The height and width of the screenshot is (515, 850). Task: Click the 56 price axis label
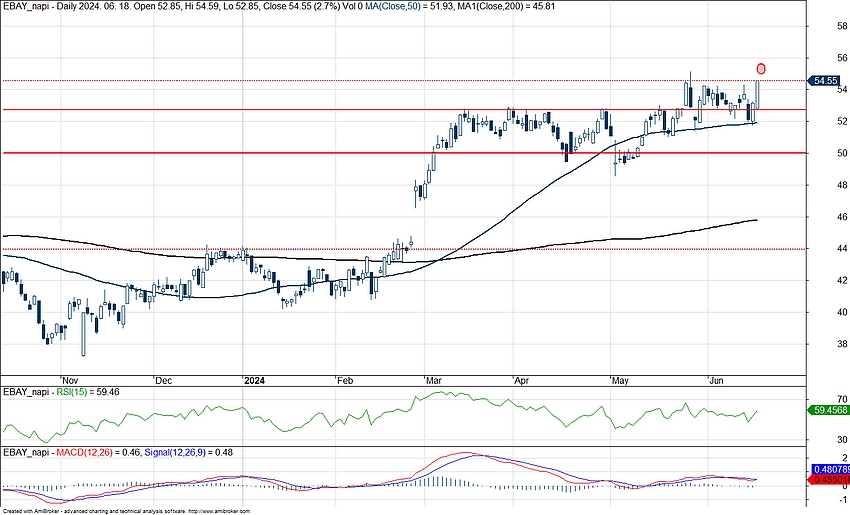coord(842,57)
